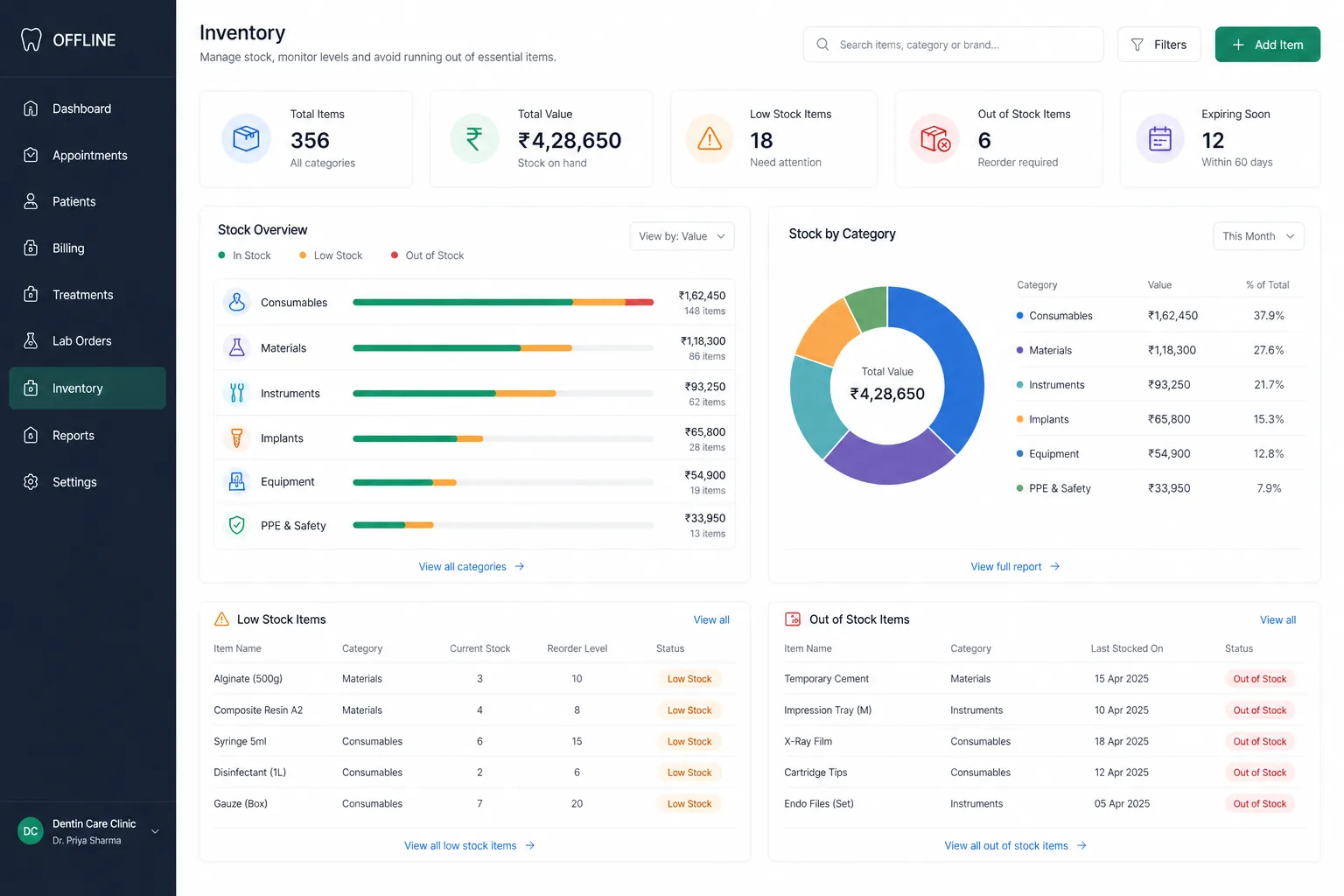1344x896 pixels.
Task: Click the Materials flask category icon
Action: click(236, 347)
